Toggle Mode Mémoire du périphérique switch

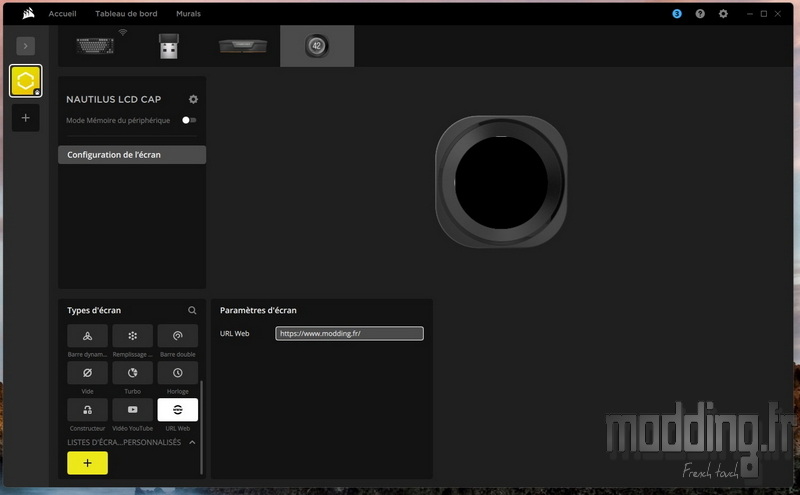(188, 120)
